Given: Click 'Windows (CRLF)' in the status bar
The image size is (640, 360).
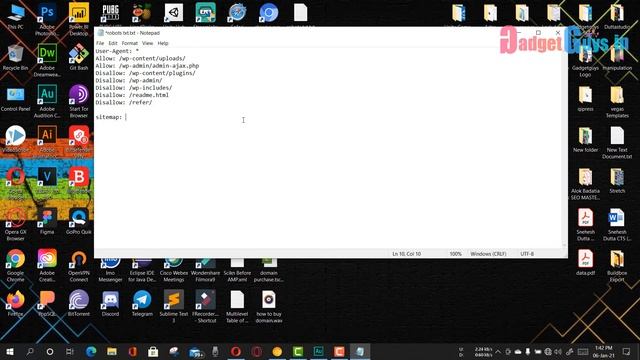Looking at the screenshot, I should (x=488, y=254).
